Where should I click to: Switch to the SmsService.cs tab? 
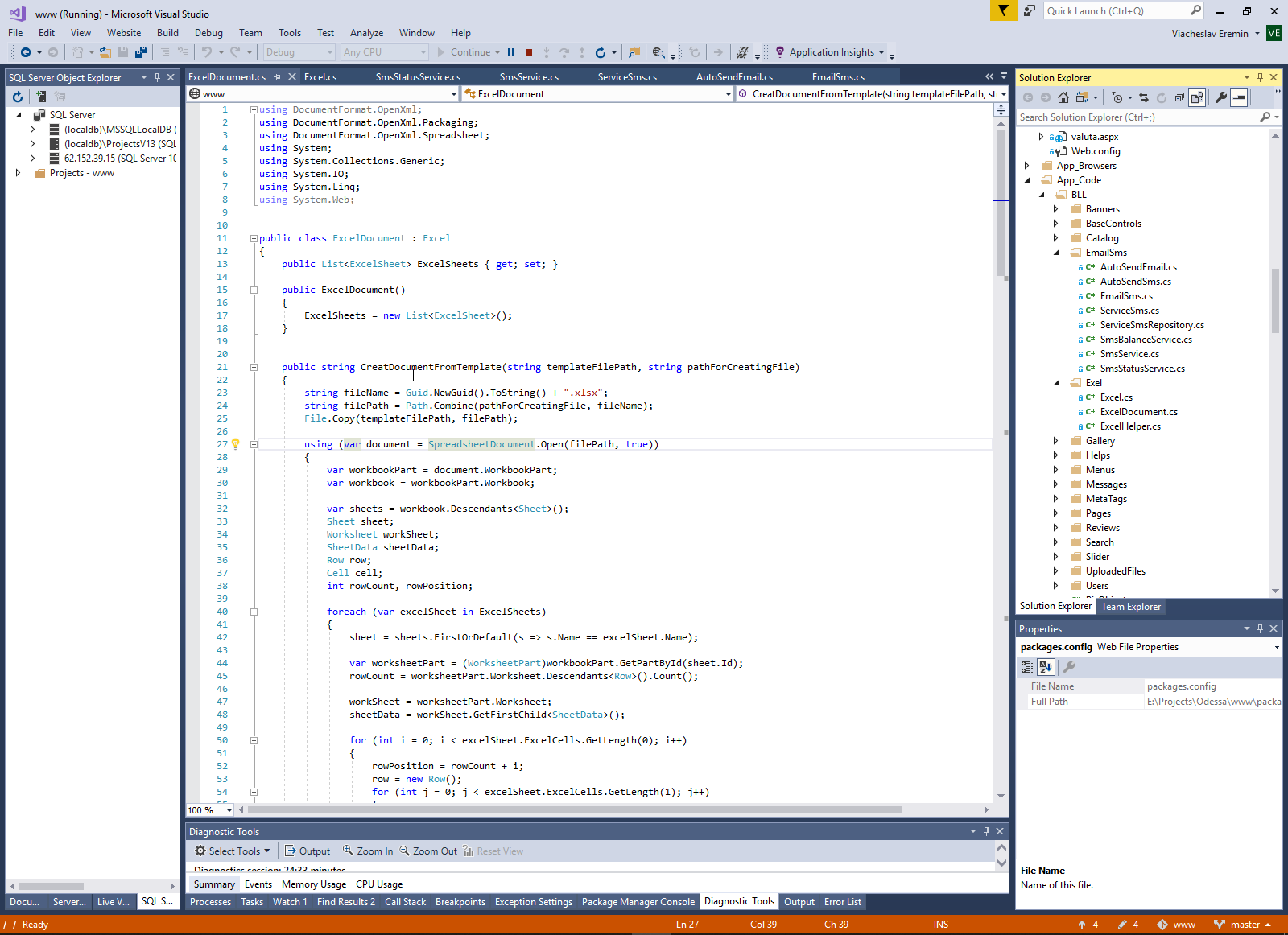pos(529,77)
